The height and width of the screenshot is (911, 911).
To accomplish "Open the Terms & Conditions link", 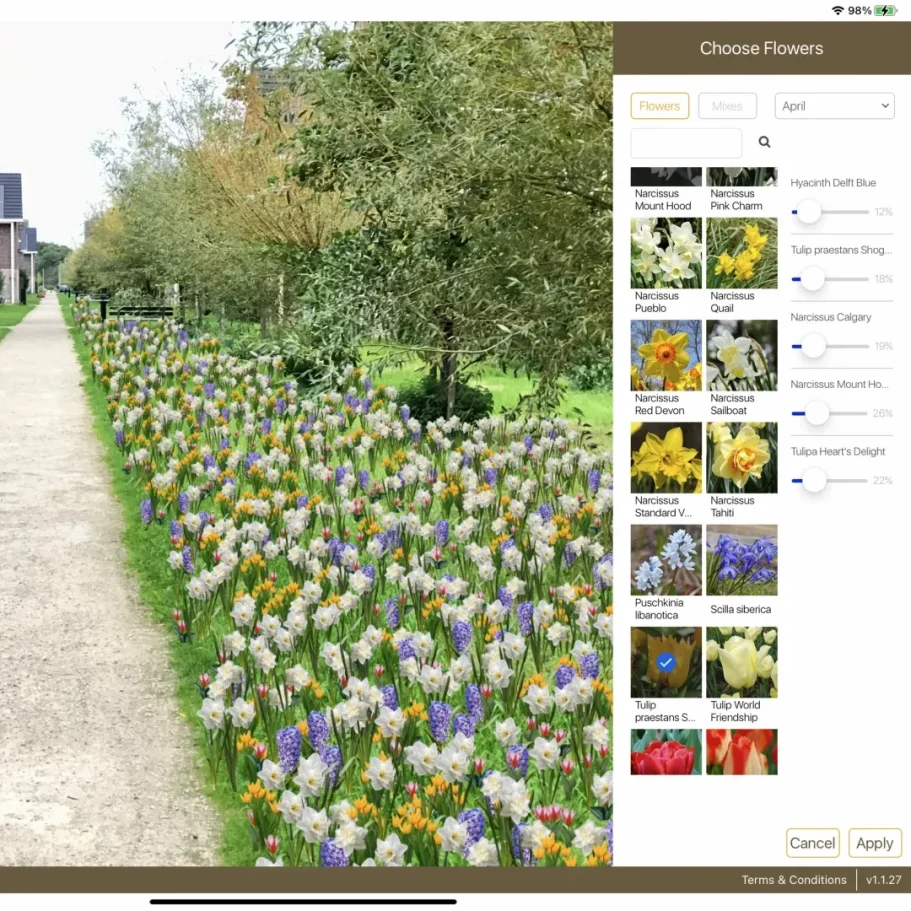I will coord(794,880).
